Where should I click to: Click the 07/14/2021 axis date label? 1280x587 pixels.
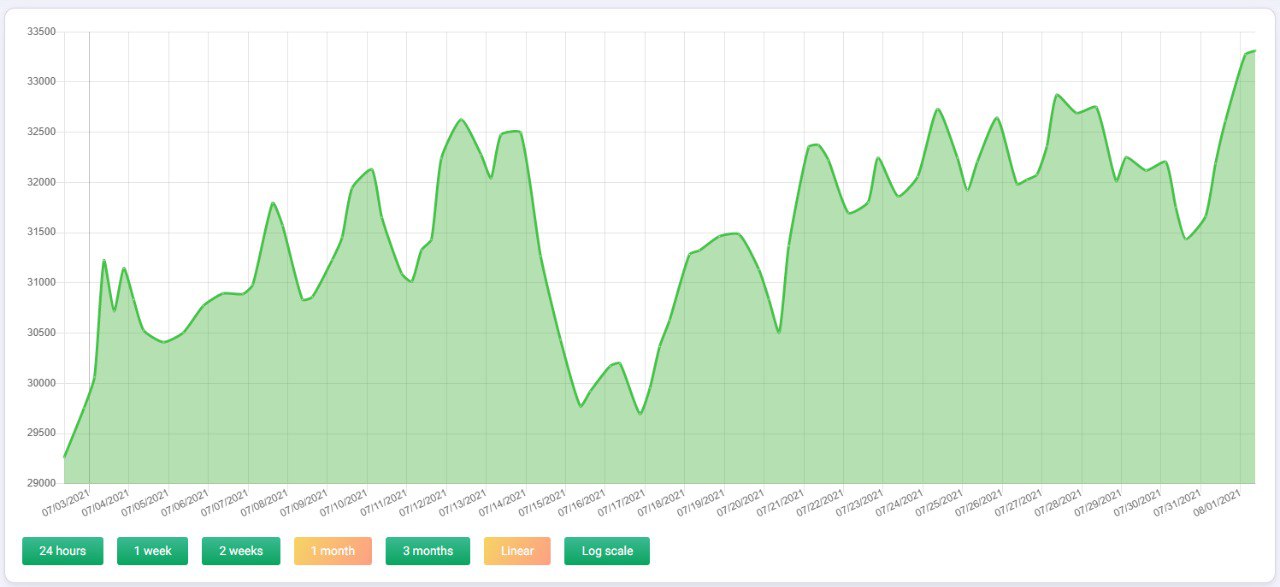pos(504,503)
